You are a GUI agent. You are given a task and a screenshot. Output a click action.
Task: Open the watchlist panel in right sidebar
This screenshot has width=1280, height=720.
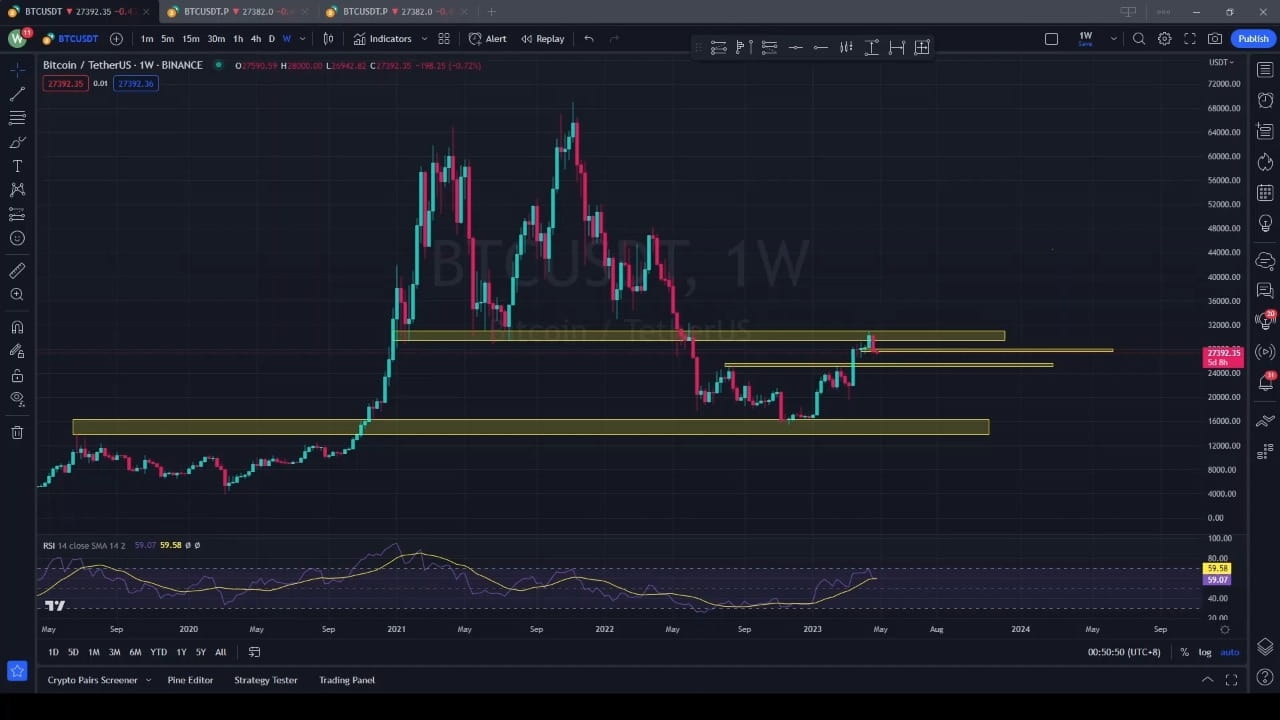[1265, 69]
